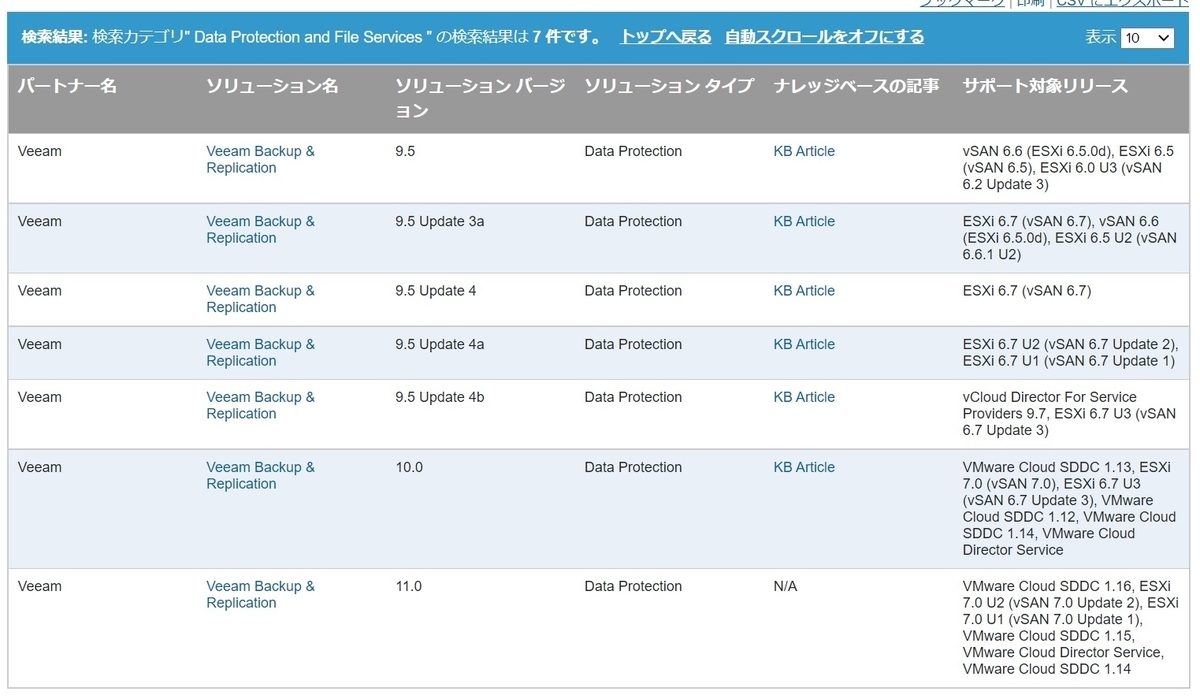Open Veeam Backup & Replication link for 9.5 Update 4a
The image size is (1200, 699).
[260, 353]
